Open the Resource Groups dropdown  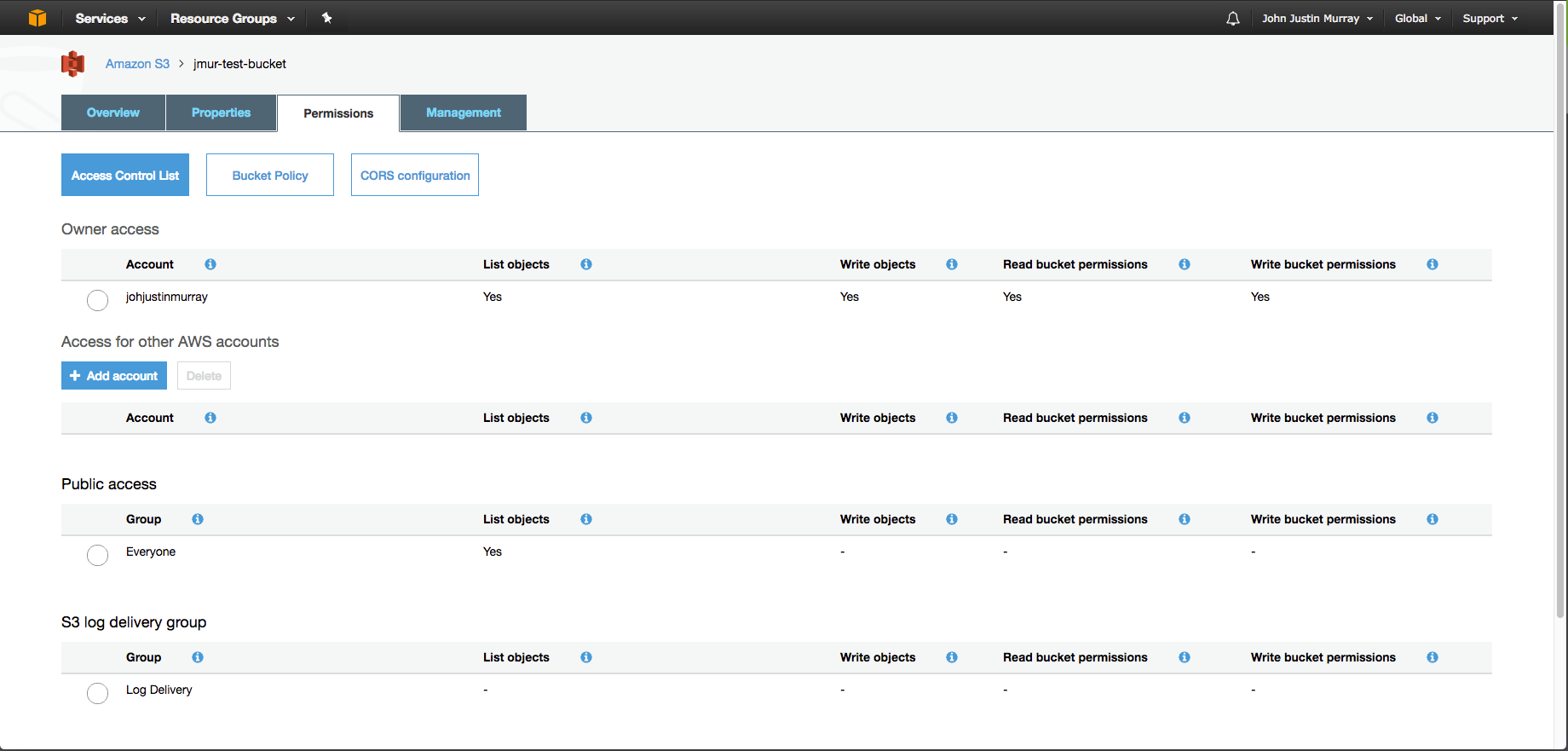(232, 18)
